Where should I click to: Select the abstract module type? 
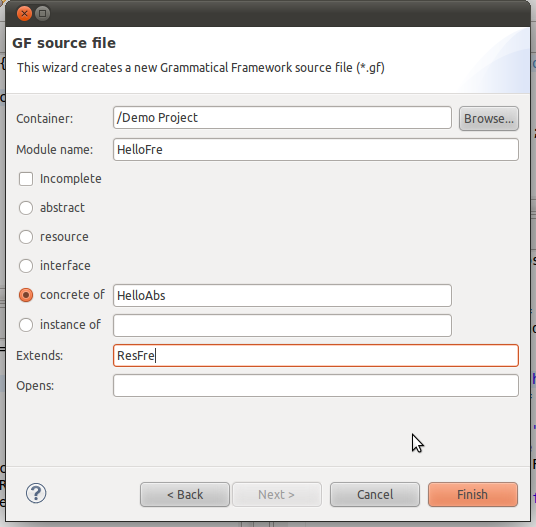26,208
